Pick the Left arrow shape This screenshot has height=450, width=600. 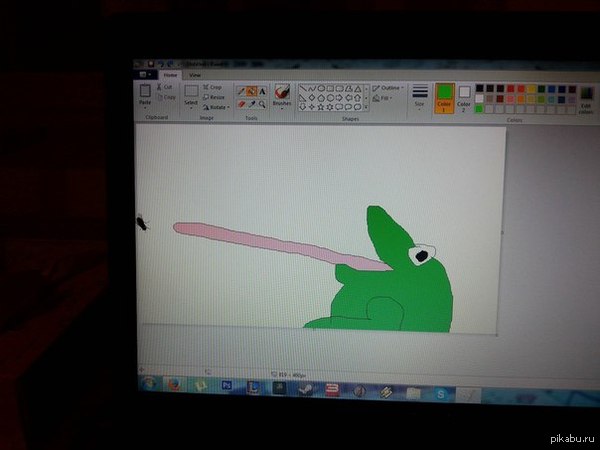pos(349,98)
